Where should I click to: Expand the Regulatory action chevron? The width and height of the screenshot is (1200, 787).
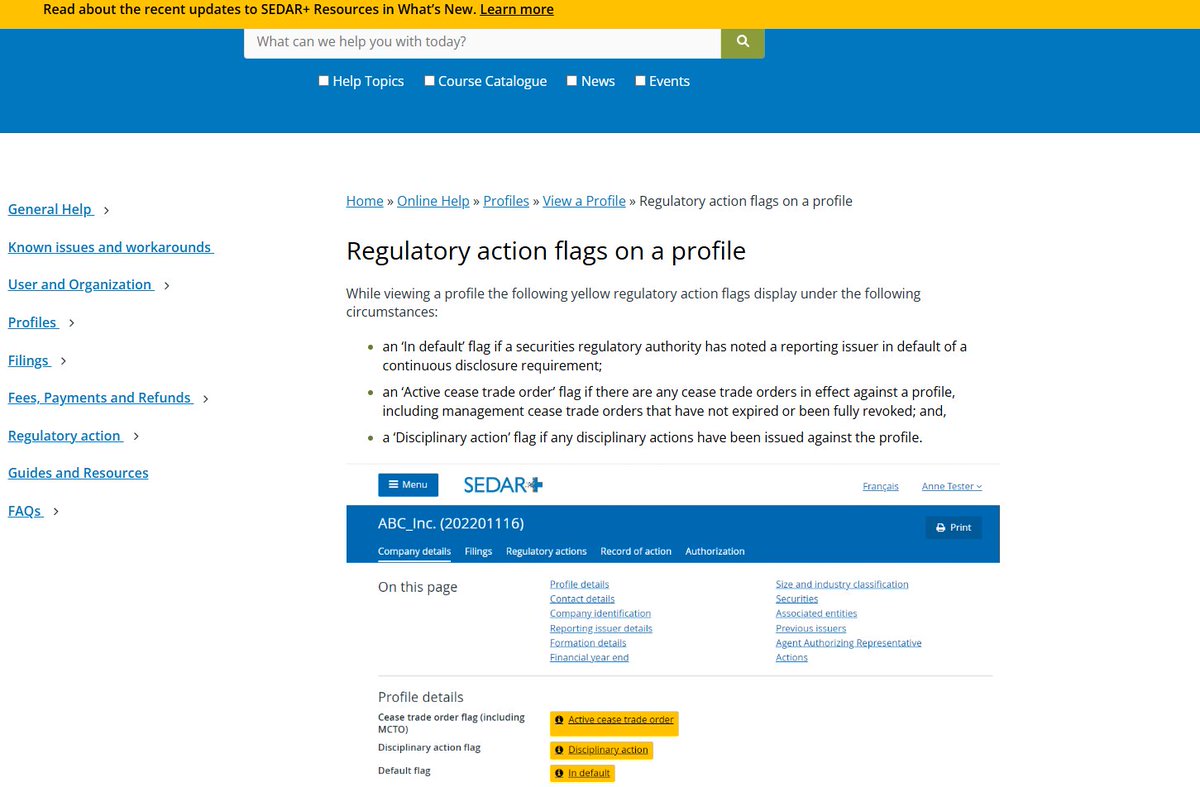[x=136, y=436]
